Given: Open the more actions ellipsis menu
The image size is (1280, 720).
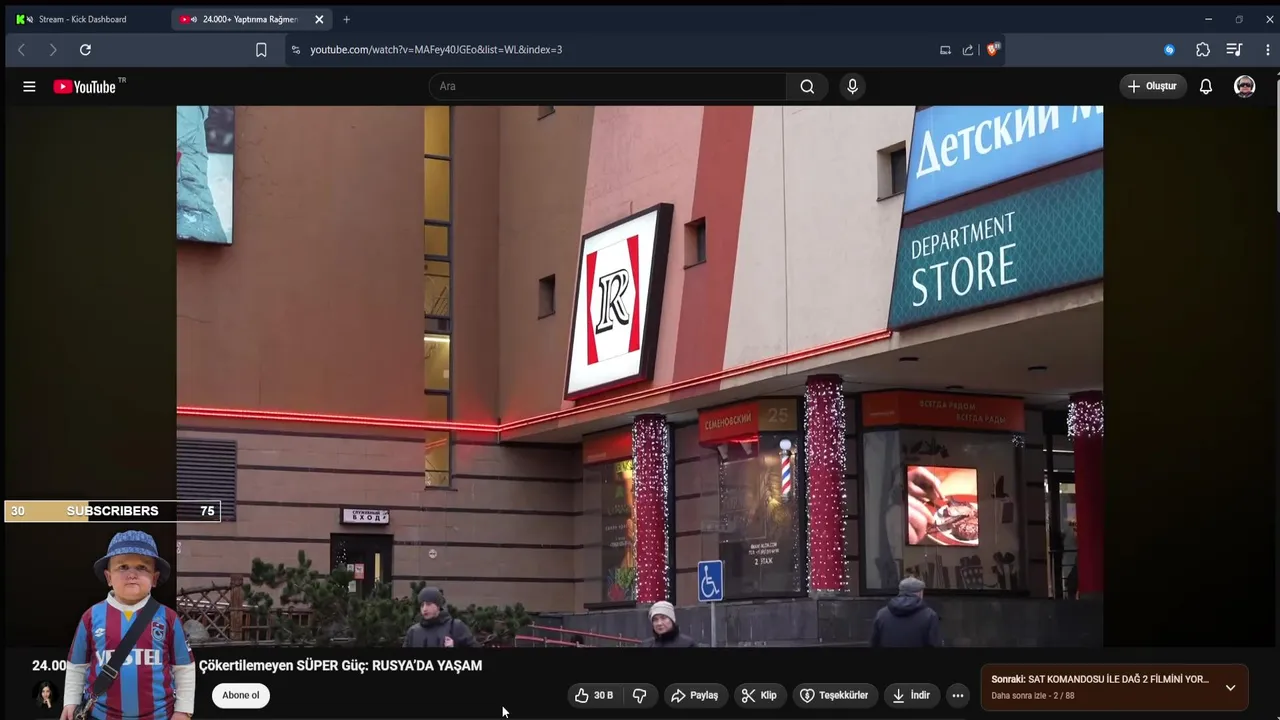Looking at the screenshot, I should tap(958, 695).
